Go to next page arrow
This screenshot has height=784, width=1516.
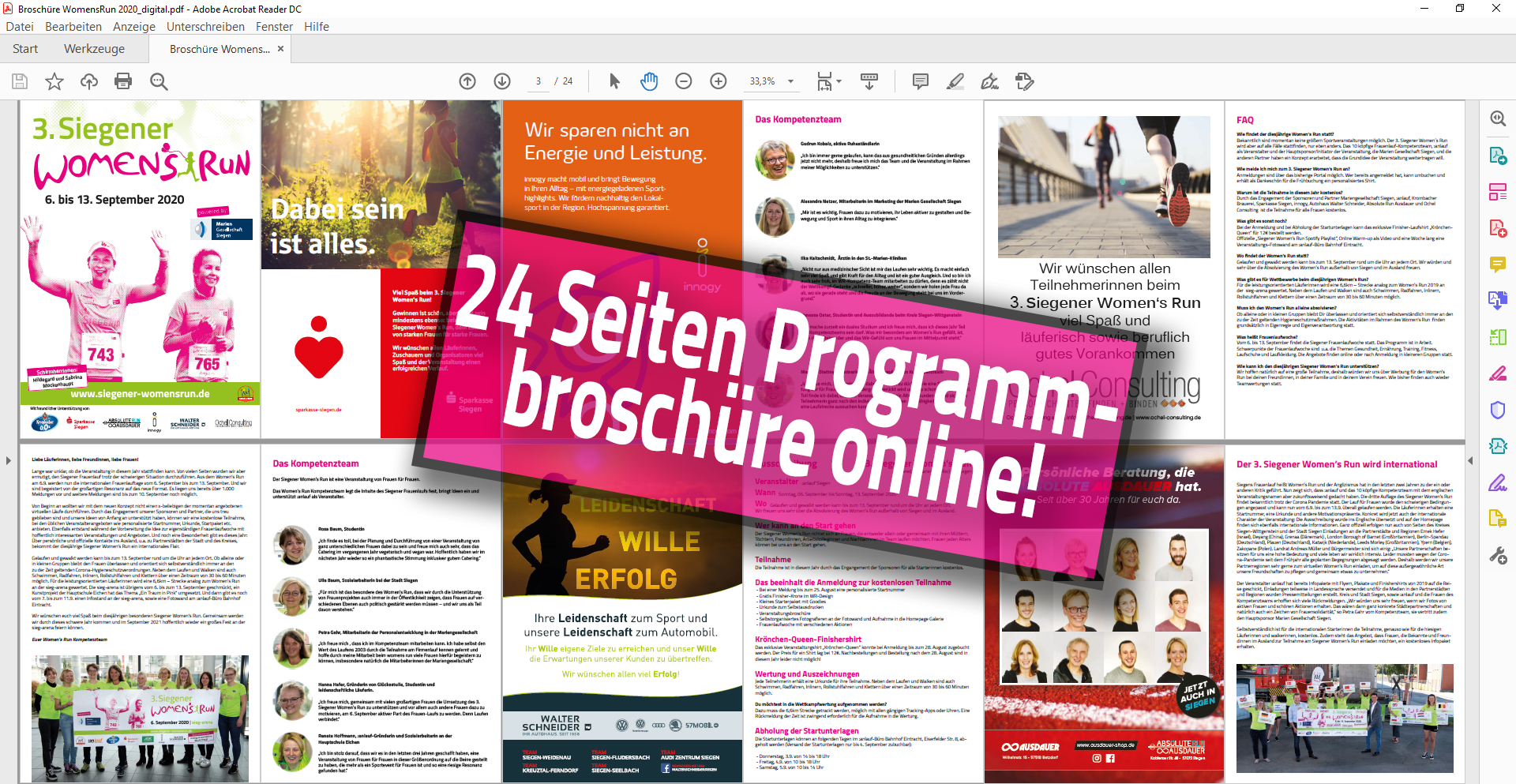(x=502, y=81)
